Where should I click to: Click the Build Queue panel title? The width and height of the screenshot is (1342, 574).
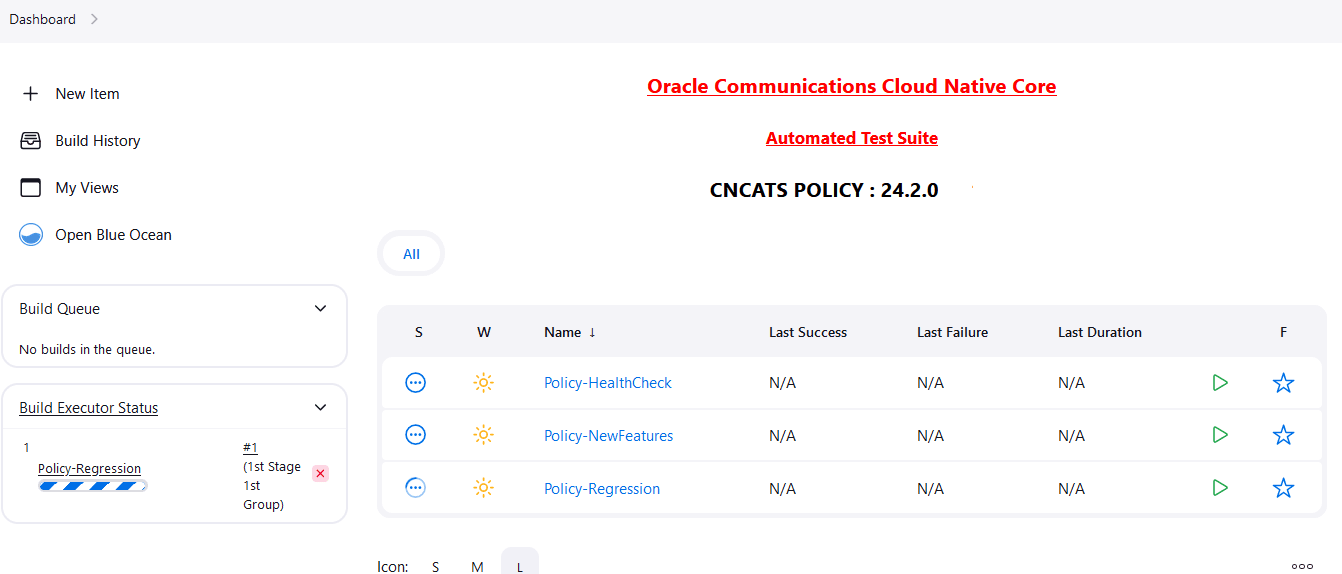tap(60, 309)
